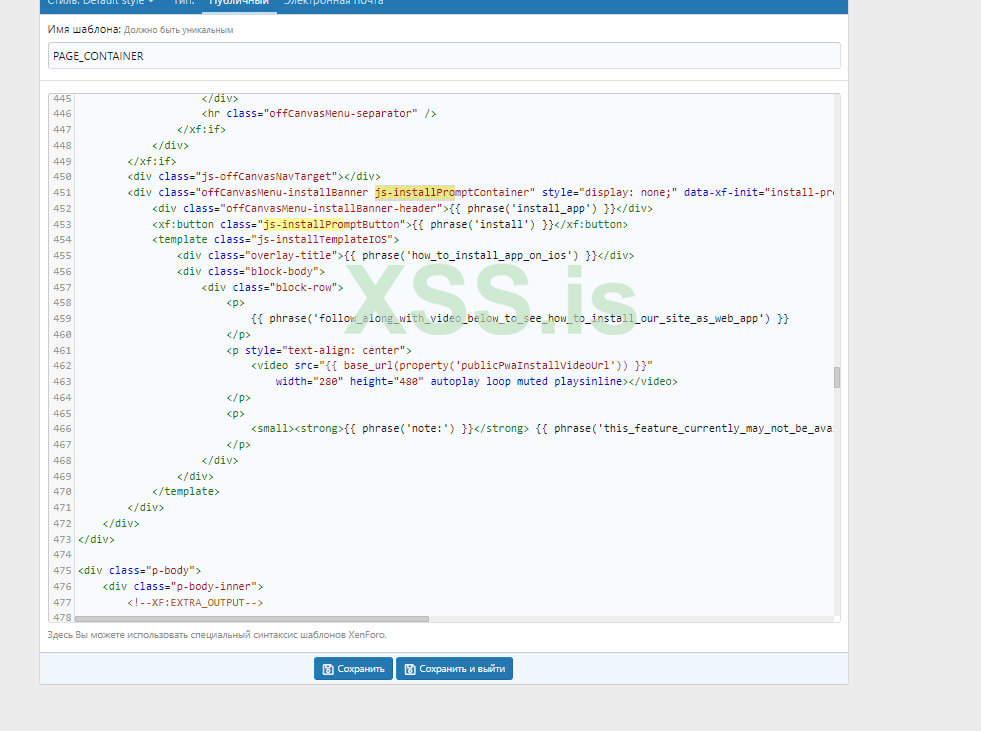The height and width of the screenshot is (731, 981).
Task: Click the follow_along_with_video phrase line
Action: point(520,319)
